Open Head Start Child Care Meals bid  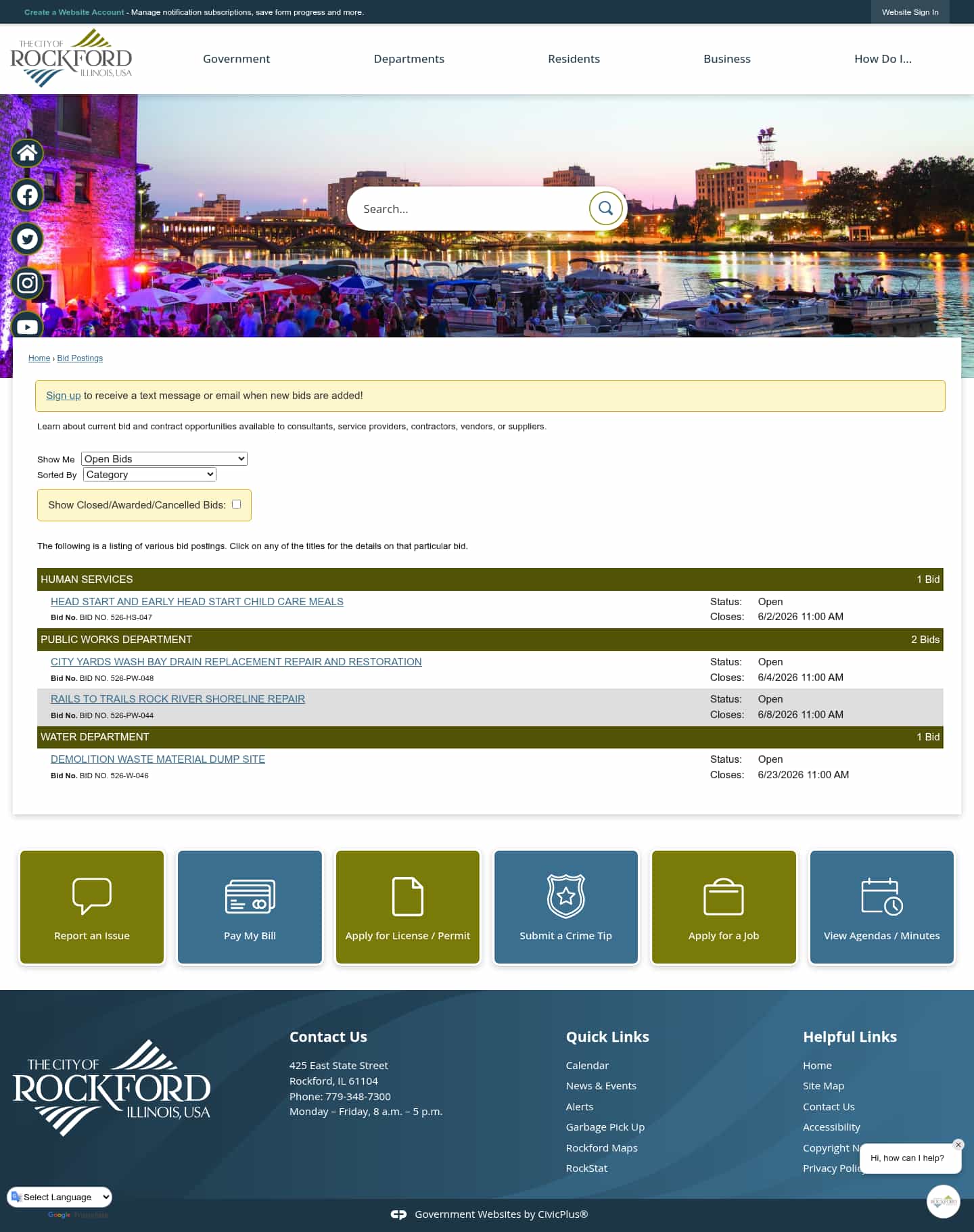click(197, 602)
